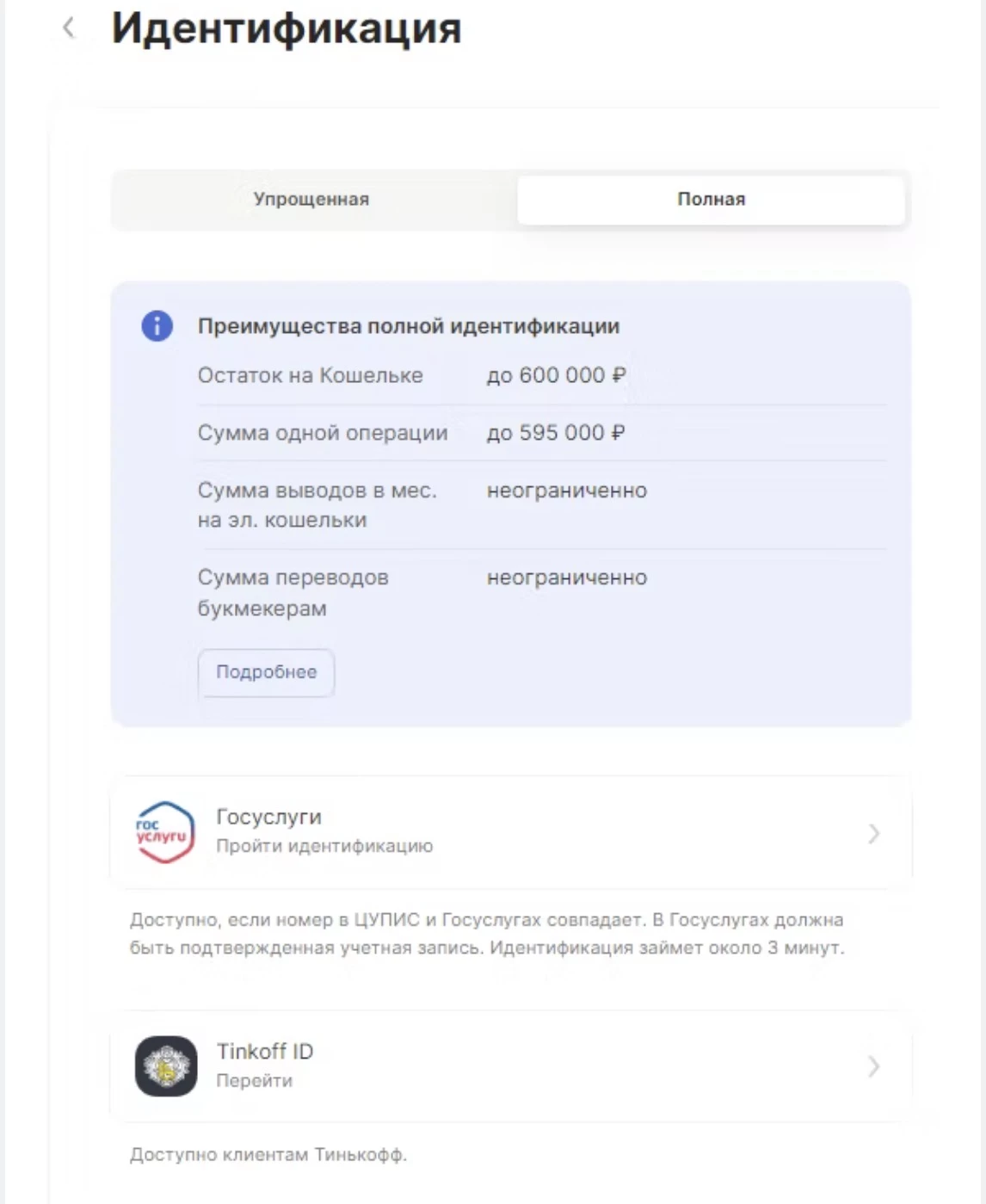The height and width of the screenshot is (1204, 986).
Task: Expand the Госуслуги row chevron
Action: (874, 832)
